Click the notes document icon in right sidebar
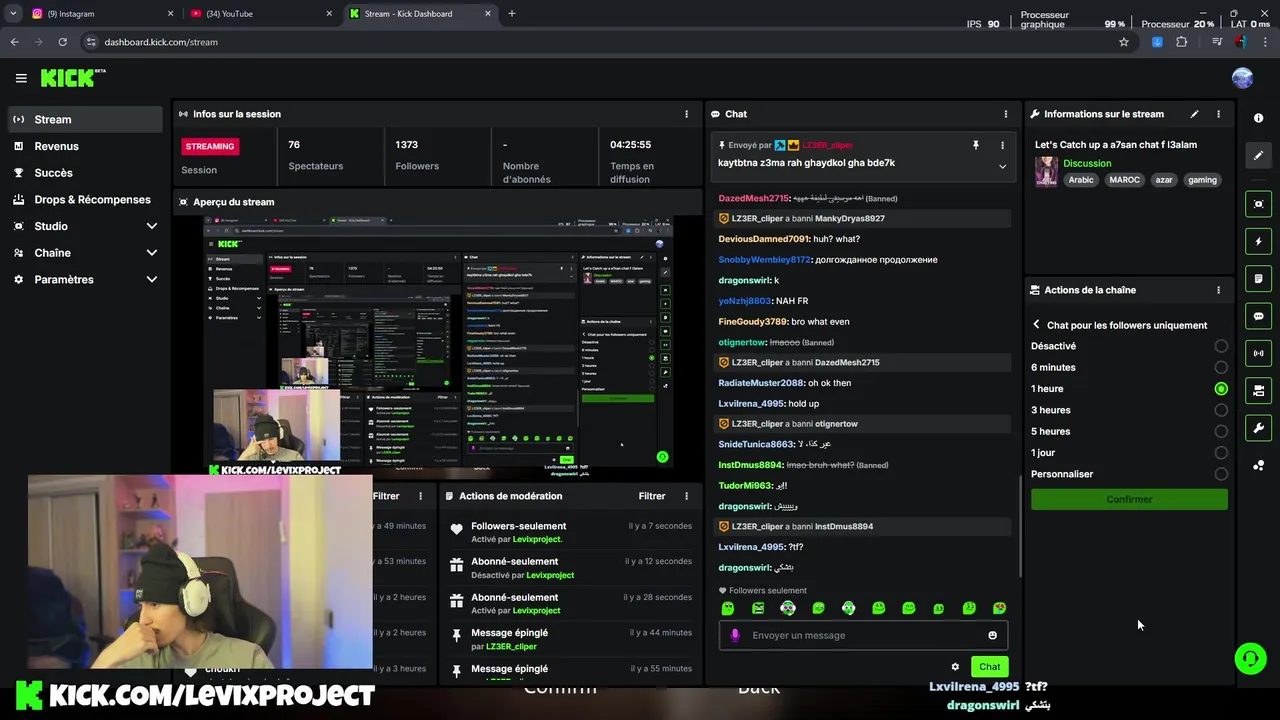 (1258, 278)
